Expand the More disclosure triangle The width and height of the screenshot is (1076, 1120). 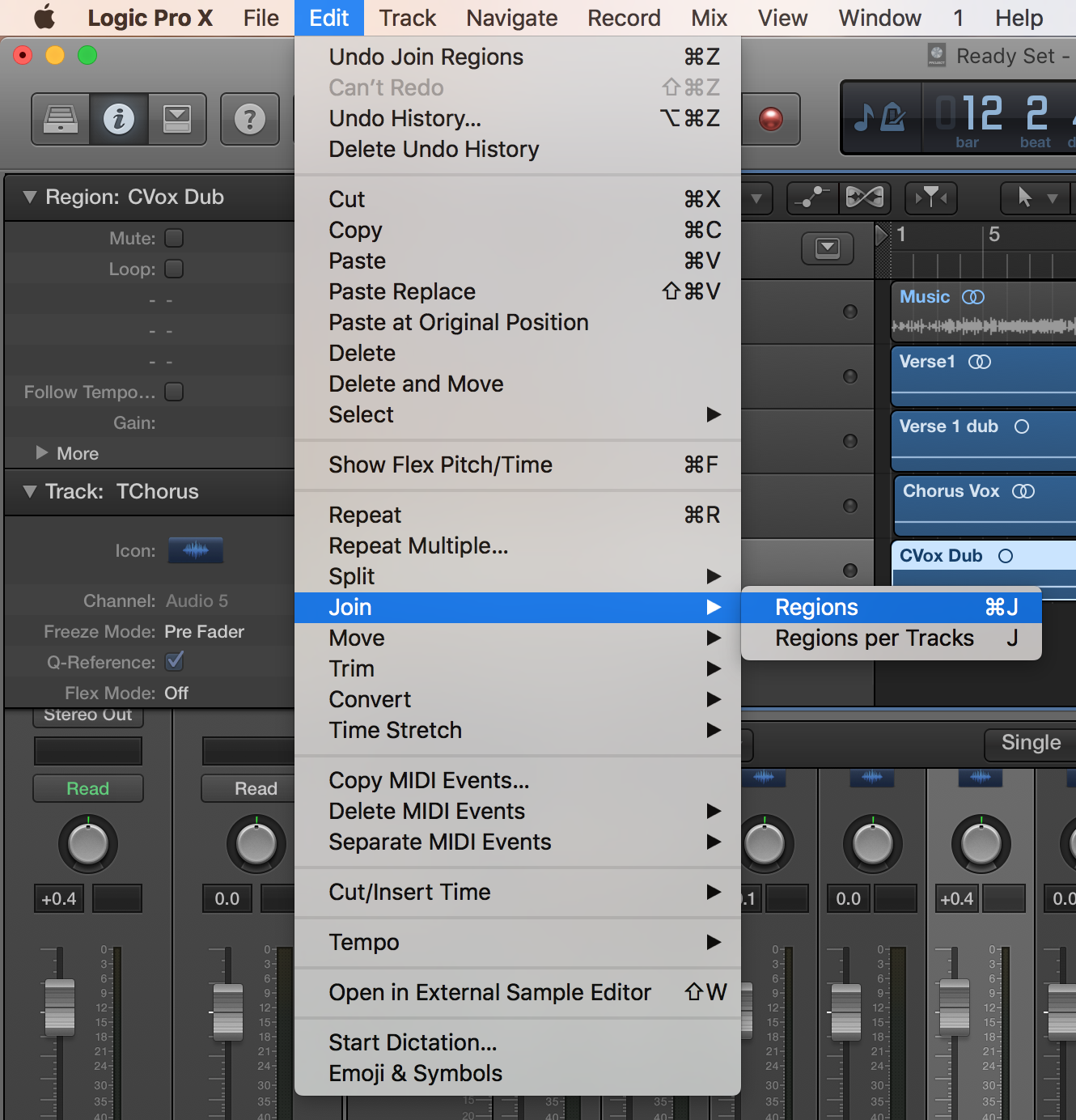tap(42, 452)
